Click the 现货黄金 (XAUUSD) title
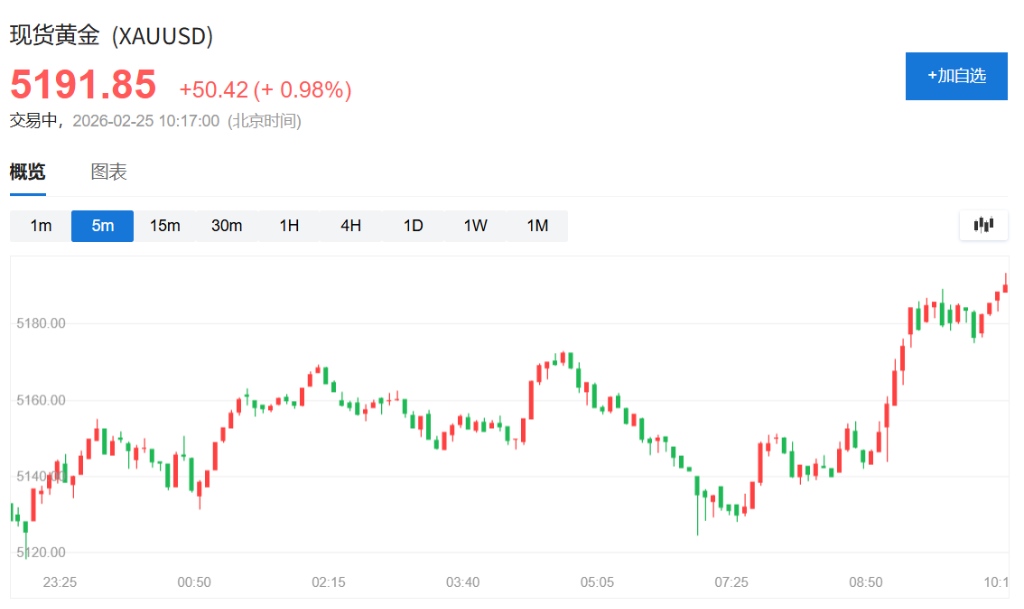Screen dimensions: 1024x609 pyautogui.click(x=112, y=36)
